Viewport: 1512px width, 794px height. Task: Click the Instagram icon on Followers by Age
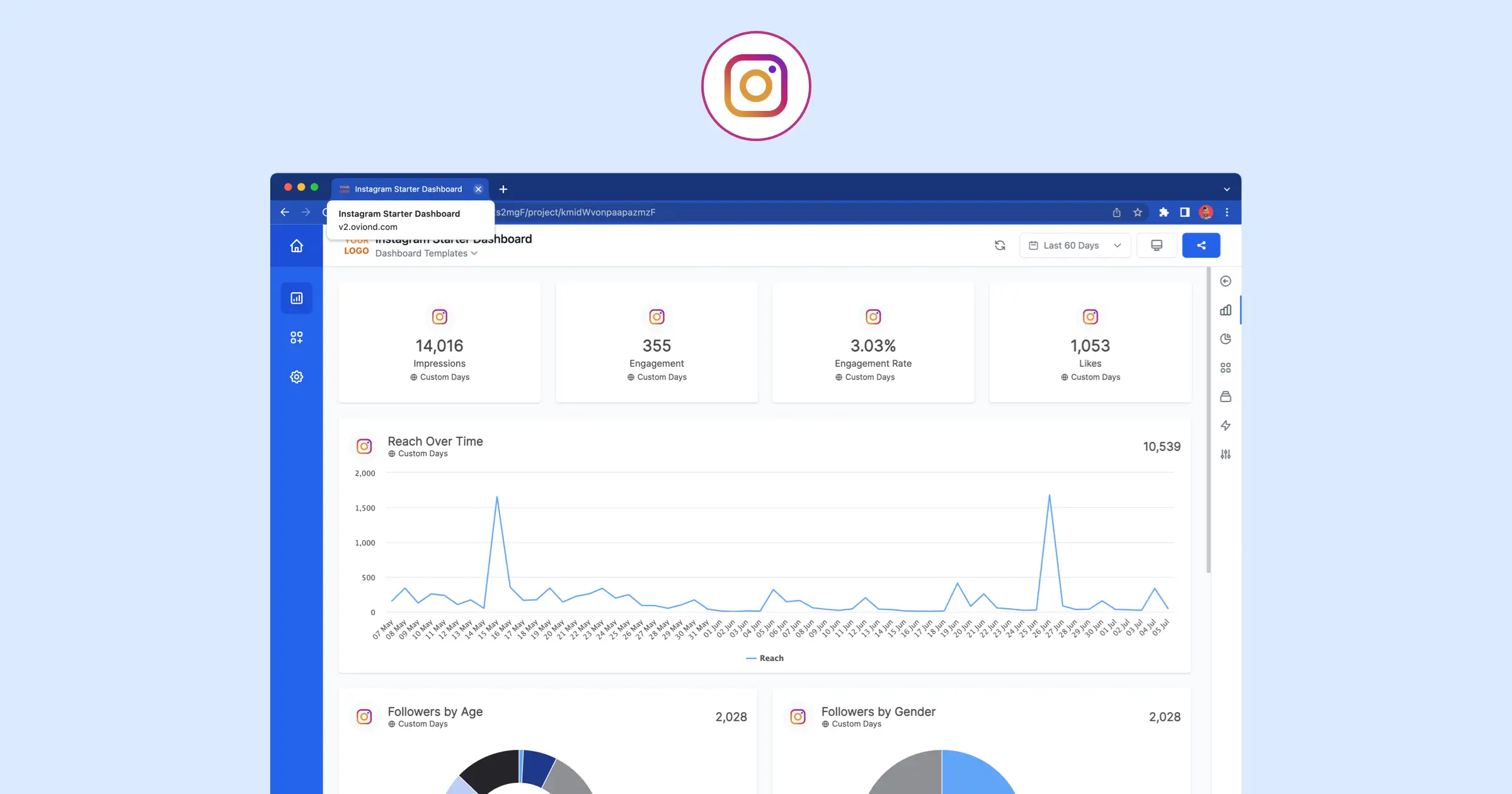pos(364,717)
